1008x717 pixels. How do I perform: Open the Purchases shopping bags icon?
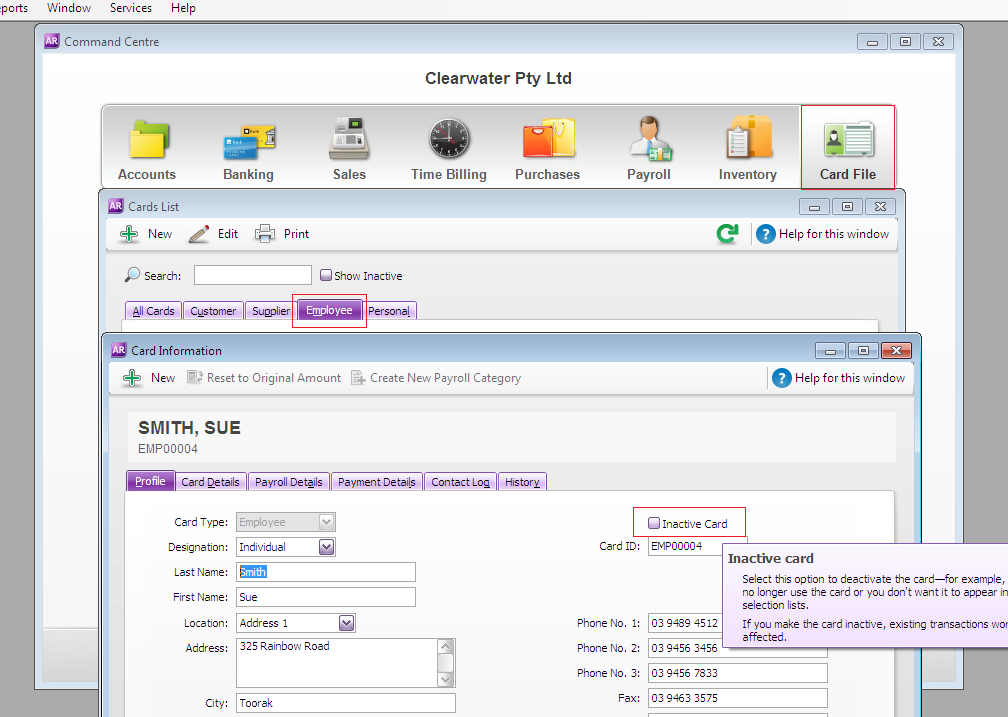pos(548,138)
